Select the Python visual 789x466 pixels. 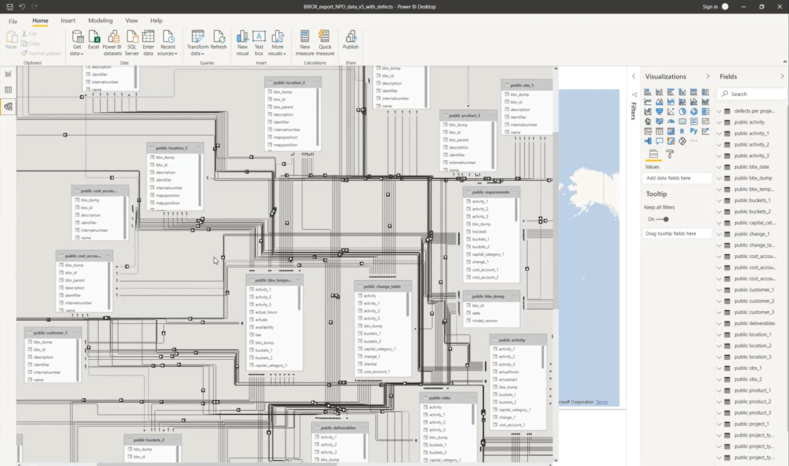[694, 131]
